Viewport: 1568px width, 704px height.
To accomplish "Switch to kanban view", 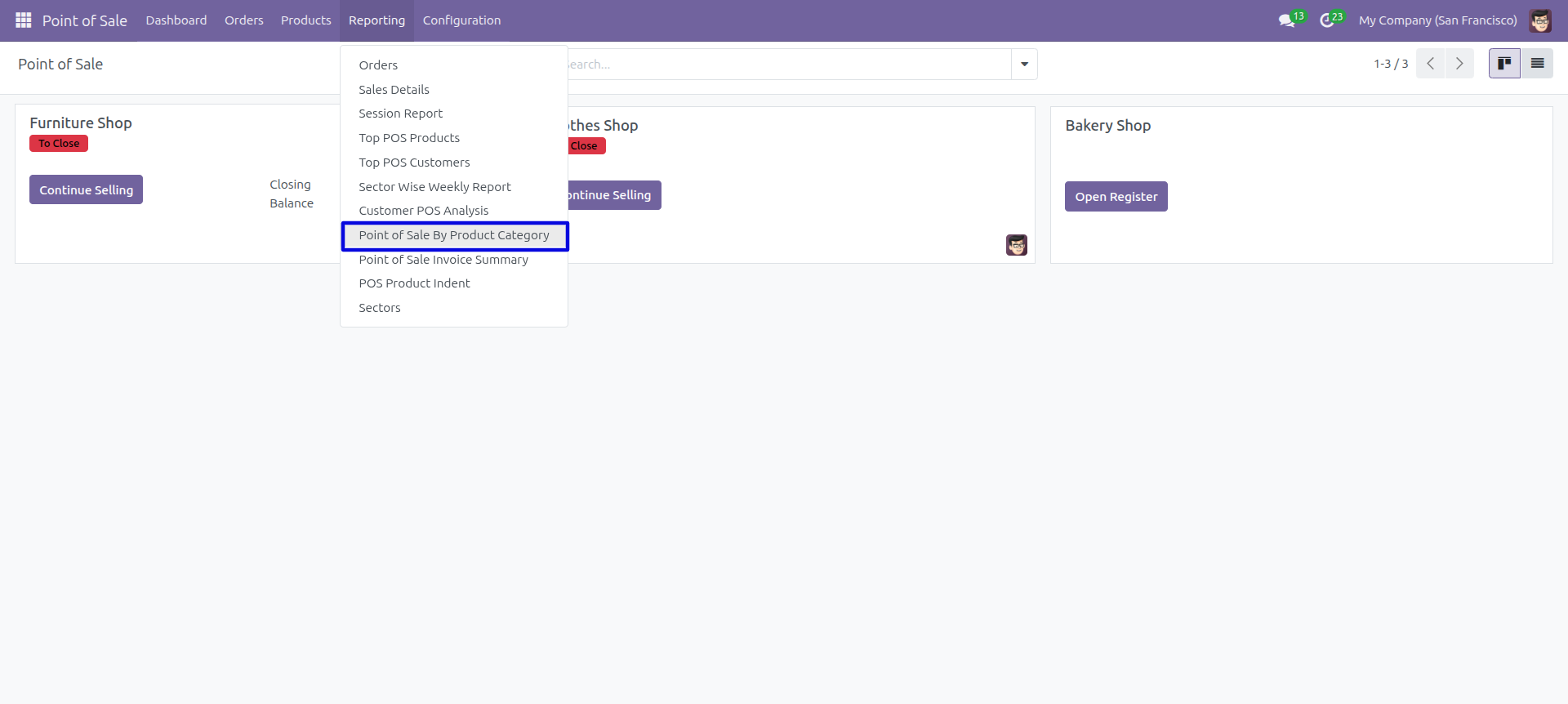I will tap(1504, 64).
